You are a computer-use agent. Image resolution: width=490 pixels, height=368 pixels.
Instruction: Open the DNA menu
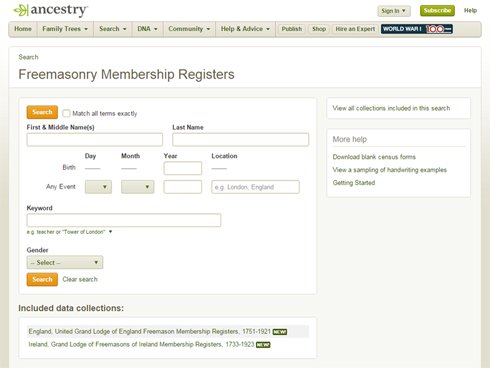147,29
